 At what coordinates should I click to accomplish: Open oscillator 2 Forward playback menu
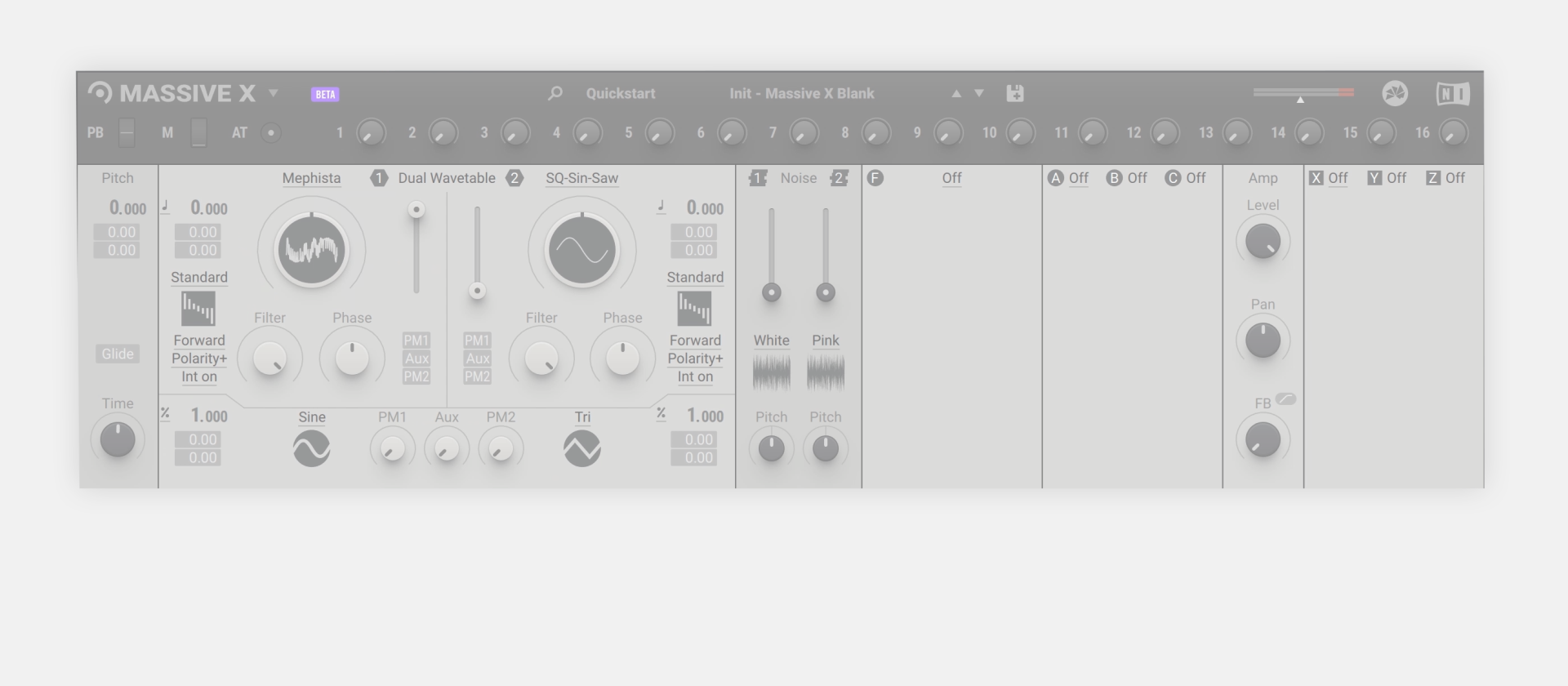[695, 341]
